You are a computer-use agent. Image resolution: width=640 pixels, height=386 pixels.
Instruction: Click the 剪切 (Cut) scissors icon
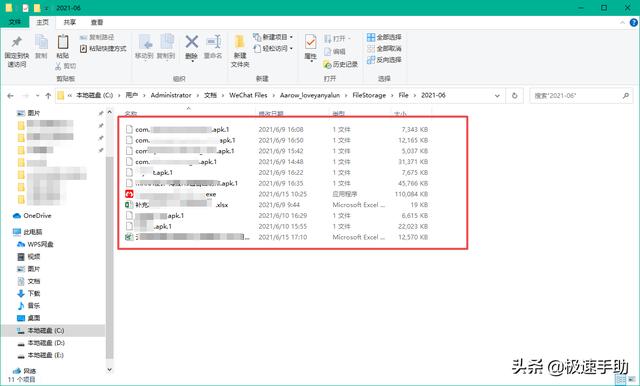(x=59, y=66)
